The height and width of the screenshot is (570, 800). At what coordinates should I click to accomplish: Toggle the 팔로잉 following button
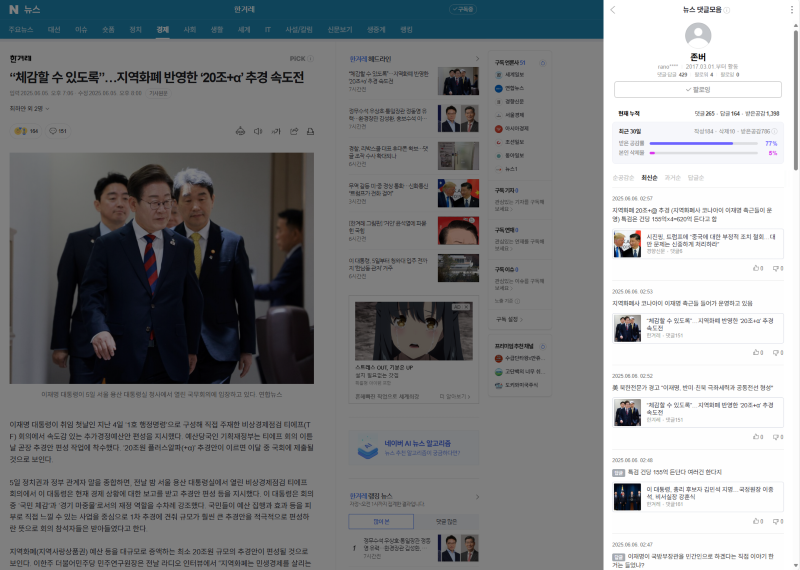coord(697,89)
